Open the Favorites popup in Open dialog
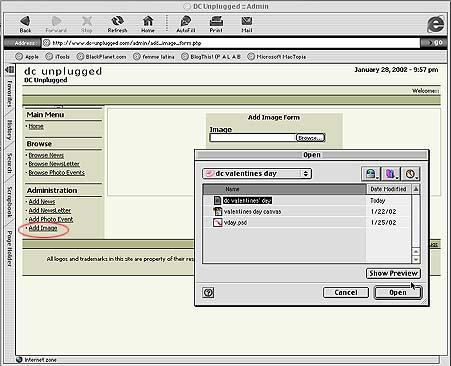The width and height of the screenshot is (451, 366). [x=390, y=174]
